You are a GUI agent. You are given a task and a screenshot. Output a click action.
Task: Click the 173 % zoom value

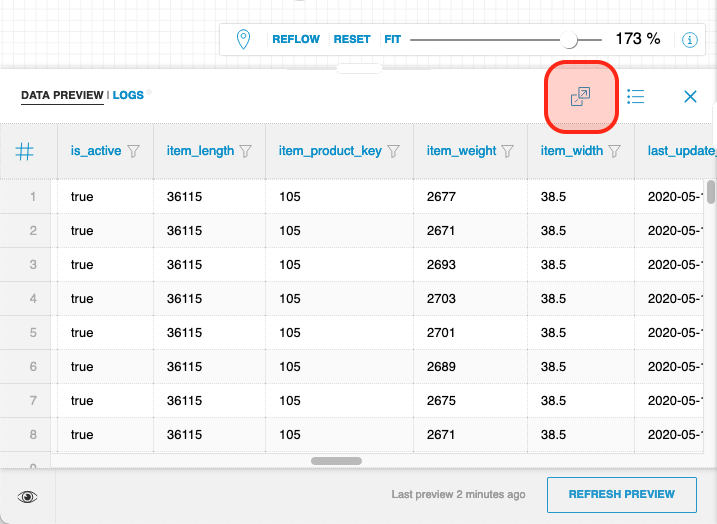pyautogui.click(x=637, y=39)
